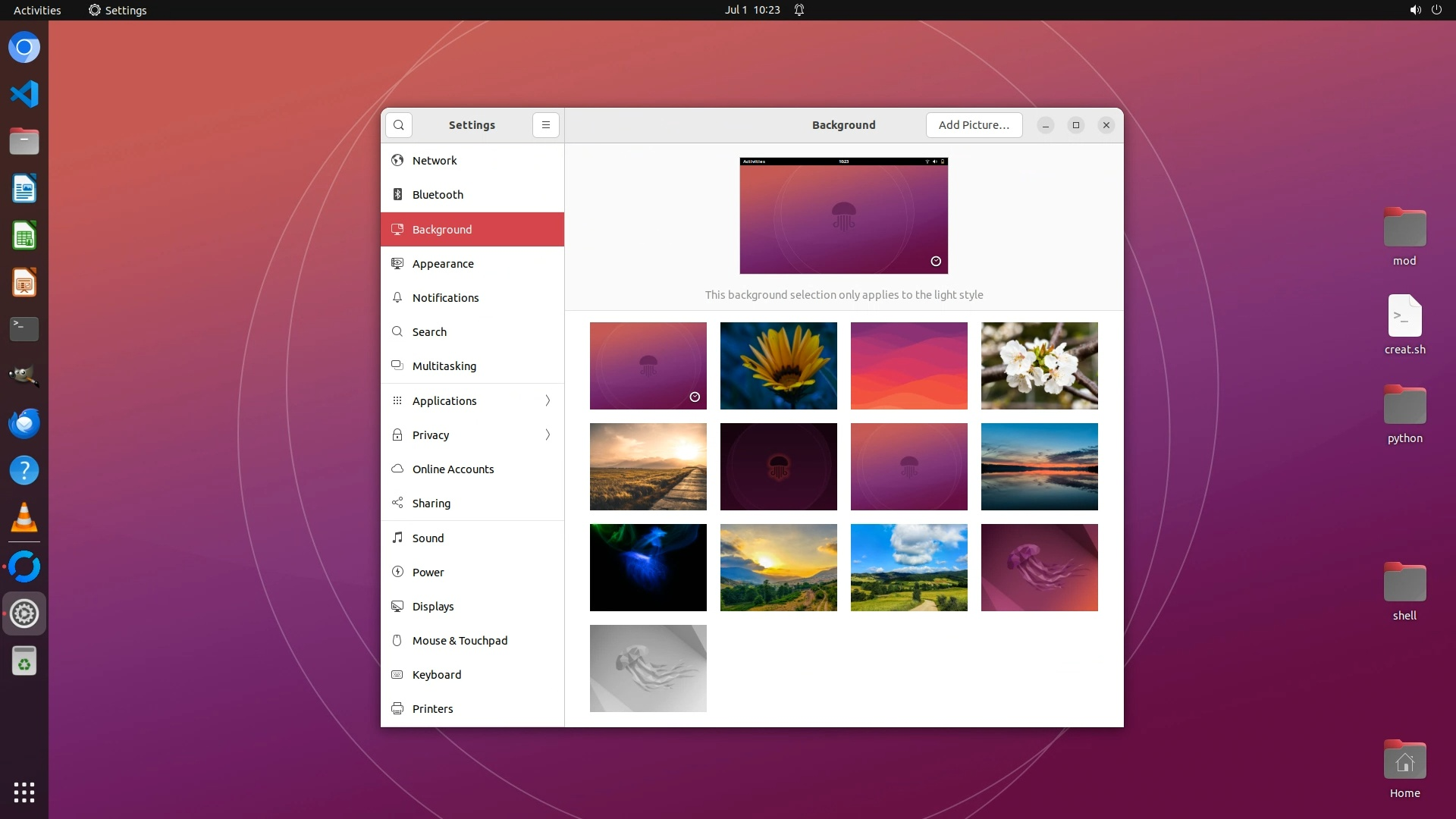Open the creat.sh desktop file
Screen dimensions: 1456x819
(1404, 317)
